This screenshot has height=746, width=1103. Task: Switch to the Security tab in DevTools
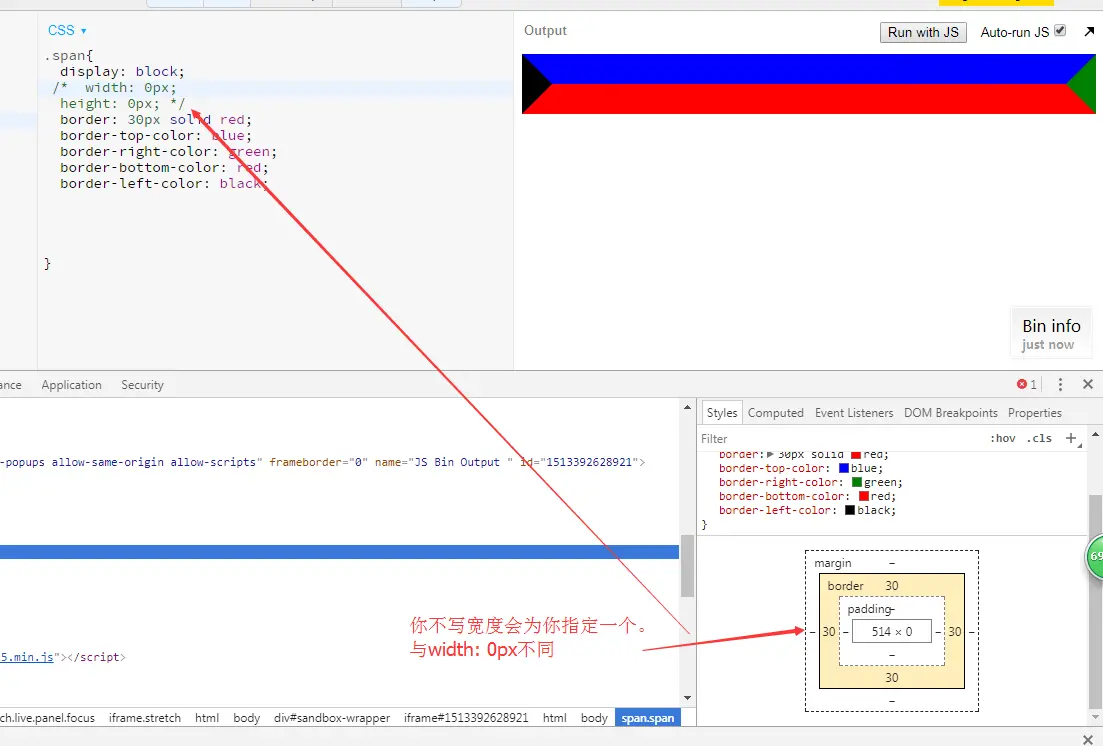coord(142,385)
